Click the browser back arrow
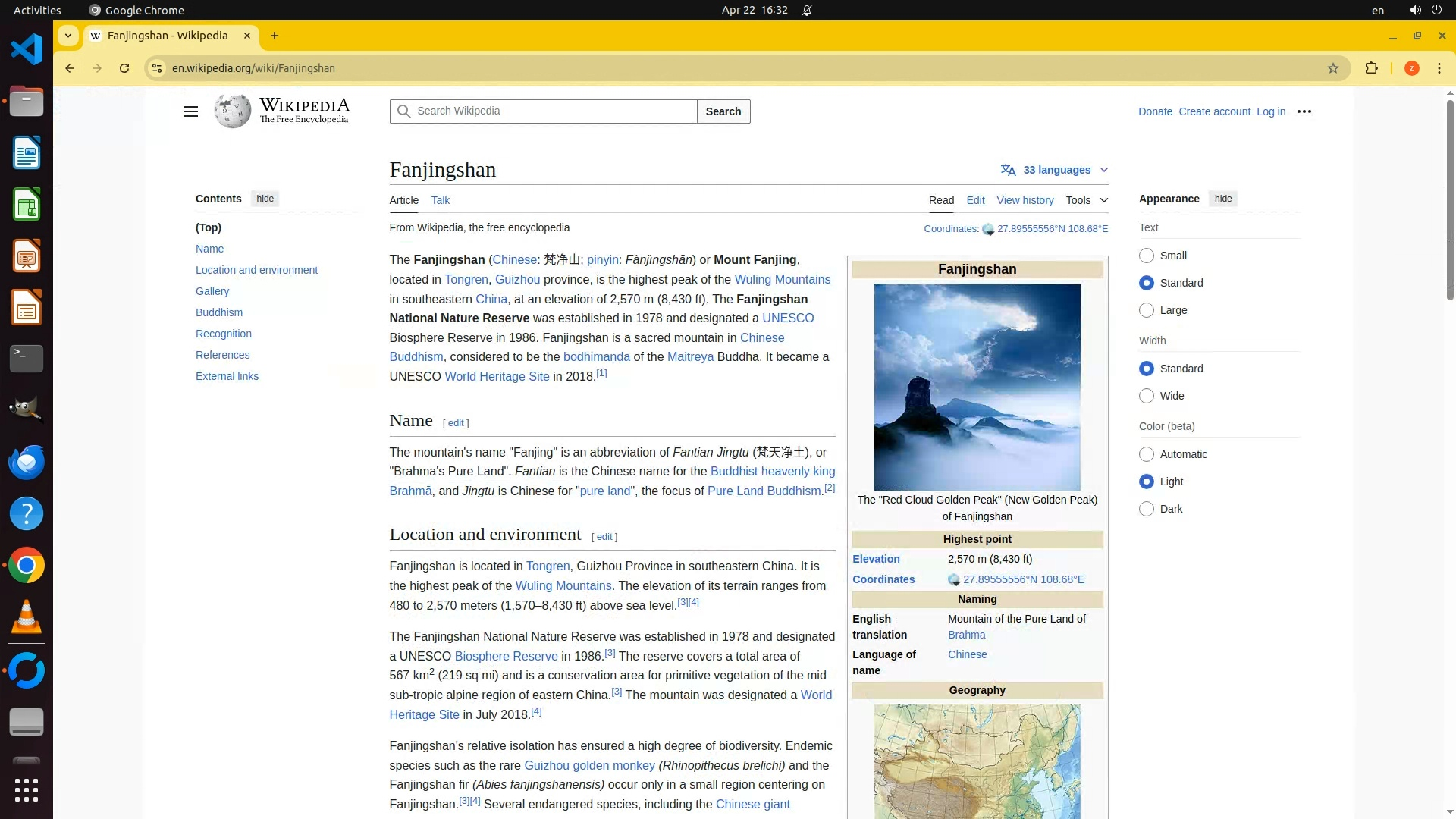This screenshot has height=819, width=1456. 70,68
